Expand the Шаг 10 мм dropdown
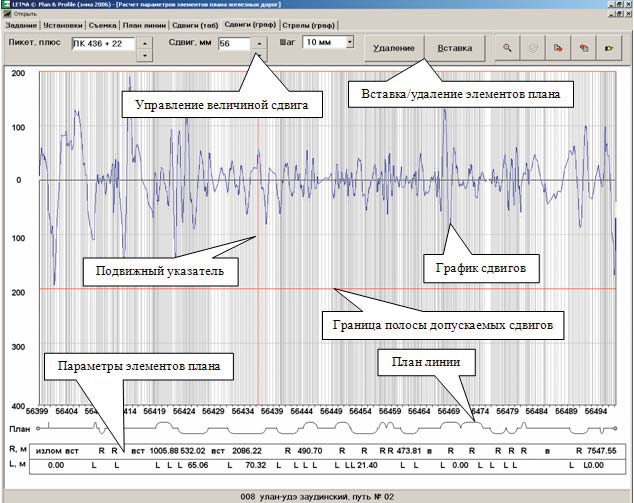Viewport: 634px width, 503px height. click(x=349, y=42)
